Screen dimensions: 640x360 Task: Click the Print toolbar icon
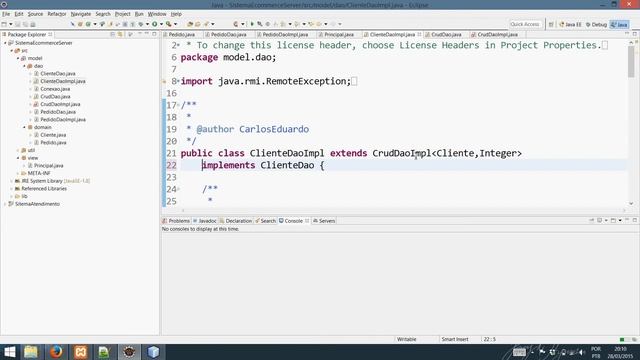tap(33, 24)
